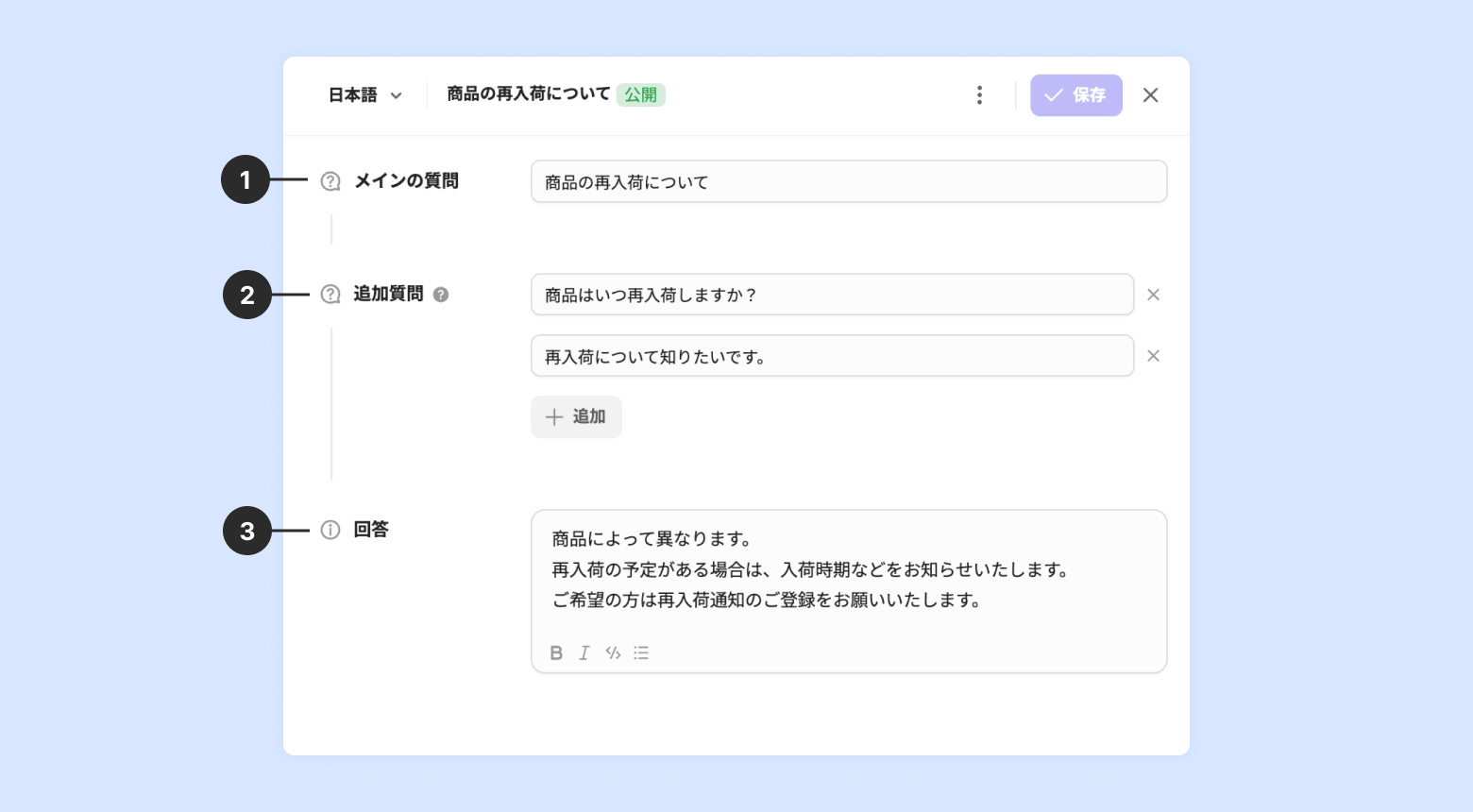Insert a bulleted list in answer

pyautogui.click(x=641, y=652)
